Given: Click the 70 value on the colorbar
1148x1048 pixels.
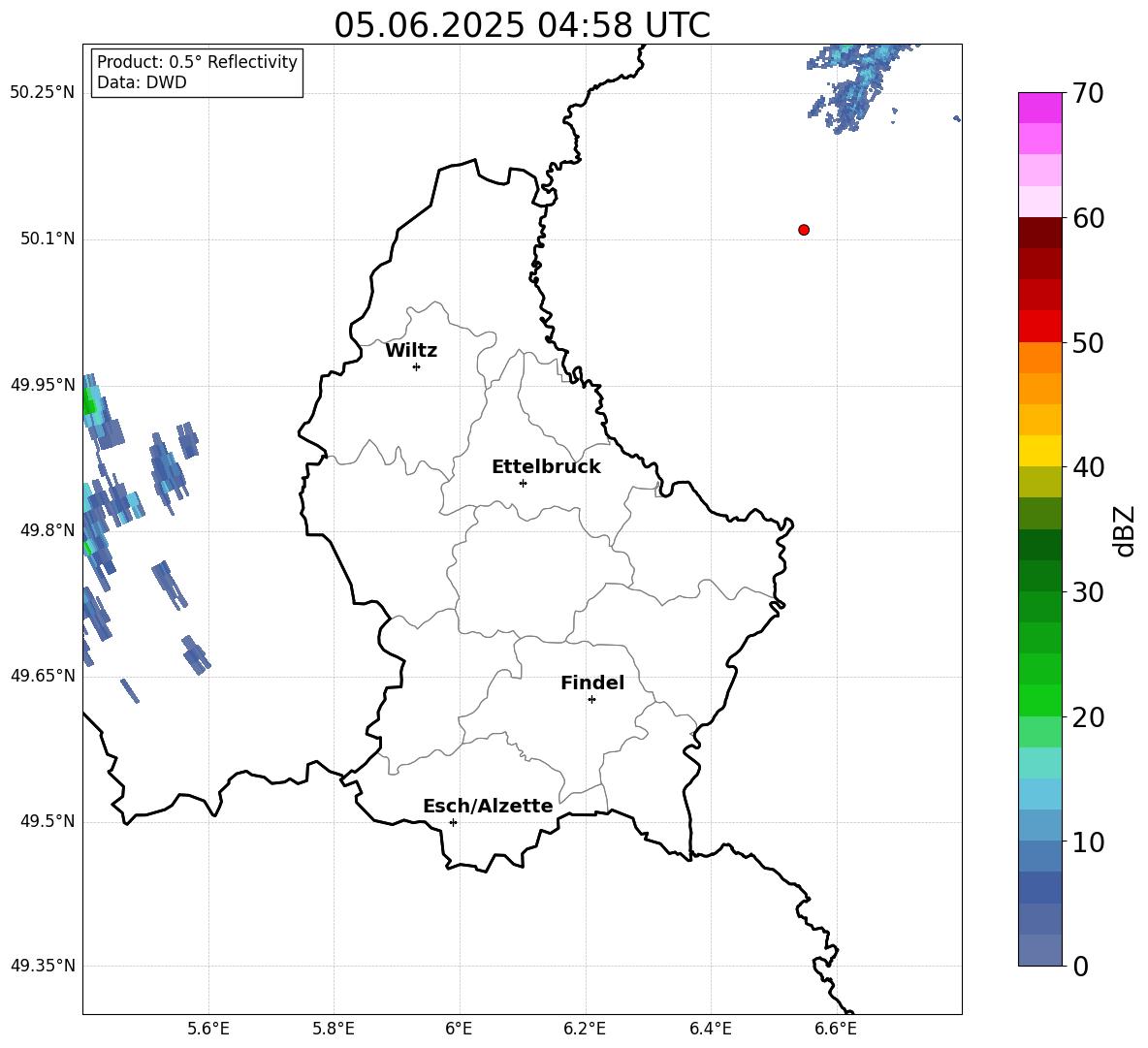Looking at the screenshot, I should (1088, 93).
